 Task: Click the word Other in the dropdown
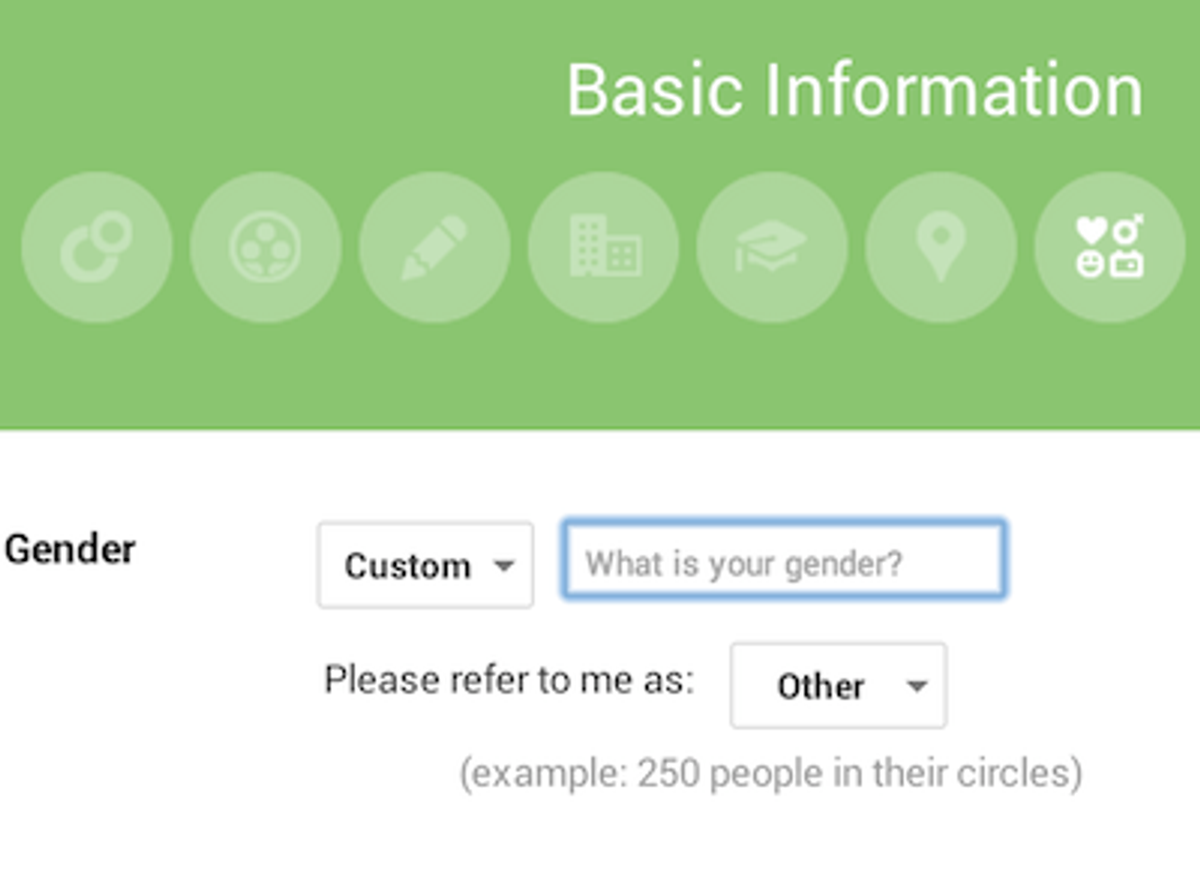coord(820,686)
